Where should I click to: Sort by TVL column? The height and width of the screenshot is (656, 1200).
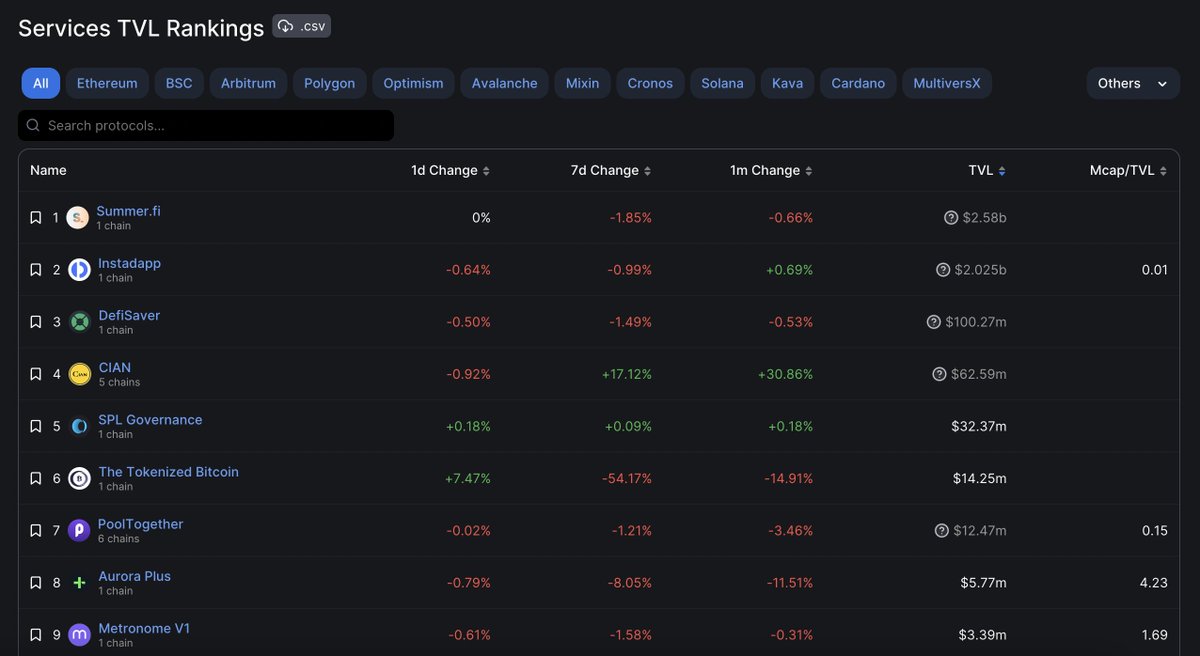[987, 170]
